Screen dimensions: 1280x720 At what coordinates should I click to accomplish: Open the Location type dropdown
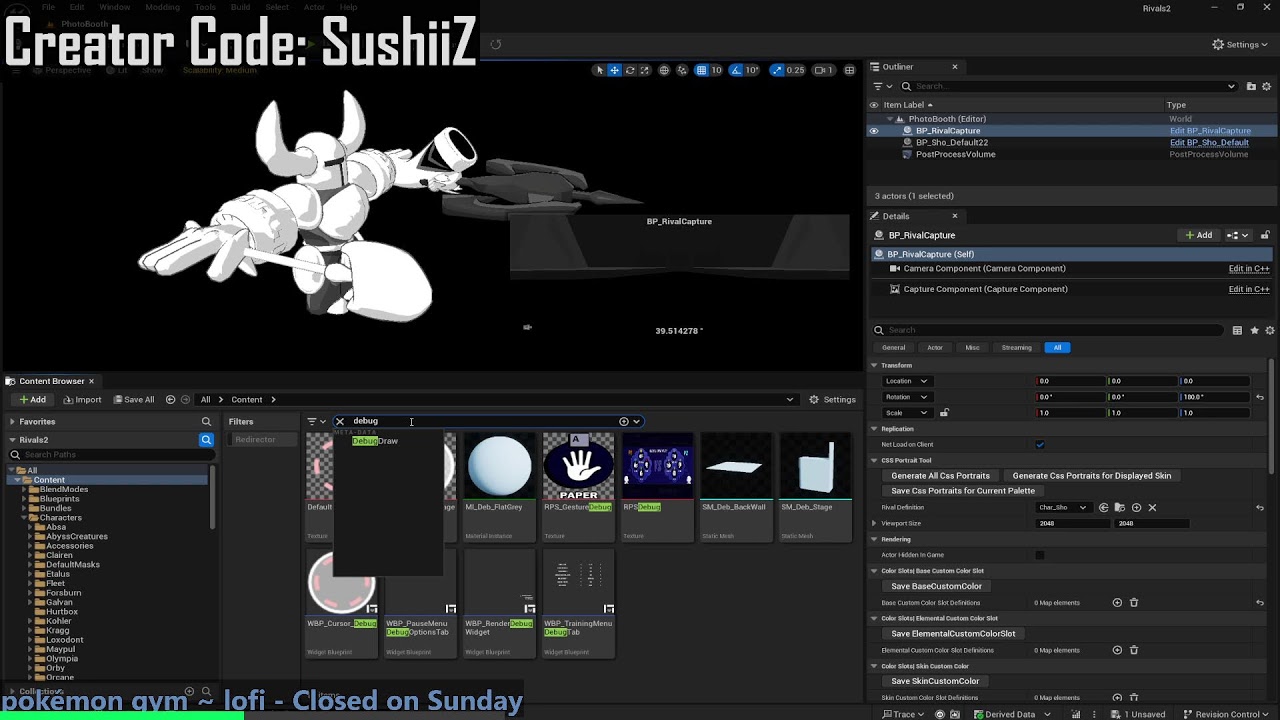908,381
